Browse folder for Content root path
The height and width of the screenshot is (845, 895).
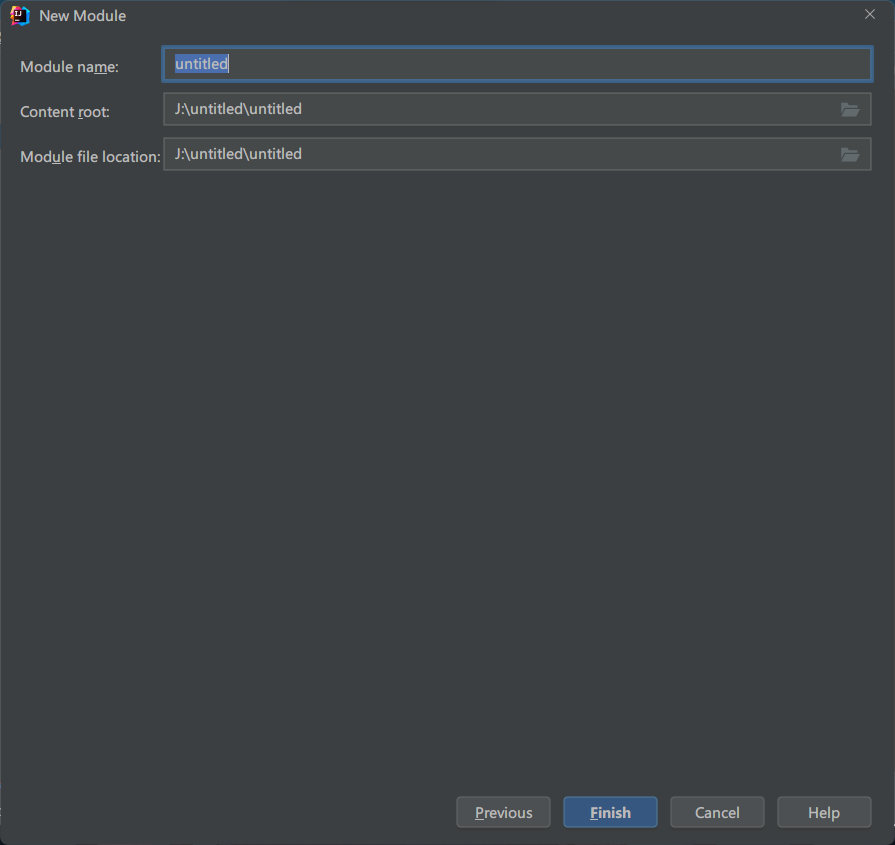tap(849, 109)
